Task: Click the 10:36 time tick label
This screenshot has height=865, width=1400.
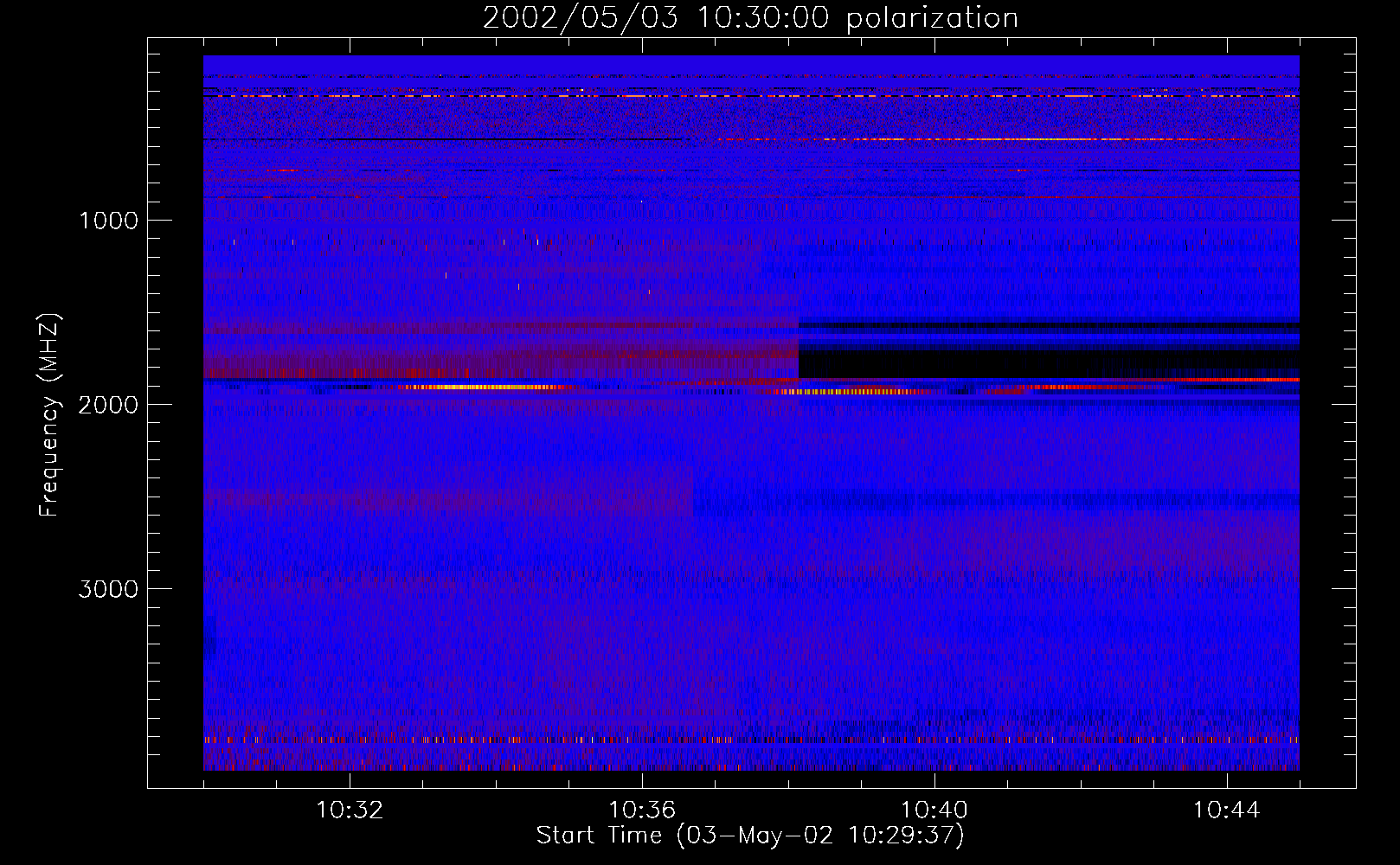Action: [642, 811]
